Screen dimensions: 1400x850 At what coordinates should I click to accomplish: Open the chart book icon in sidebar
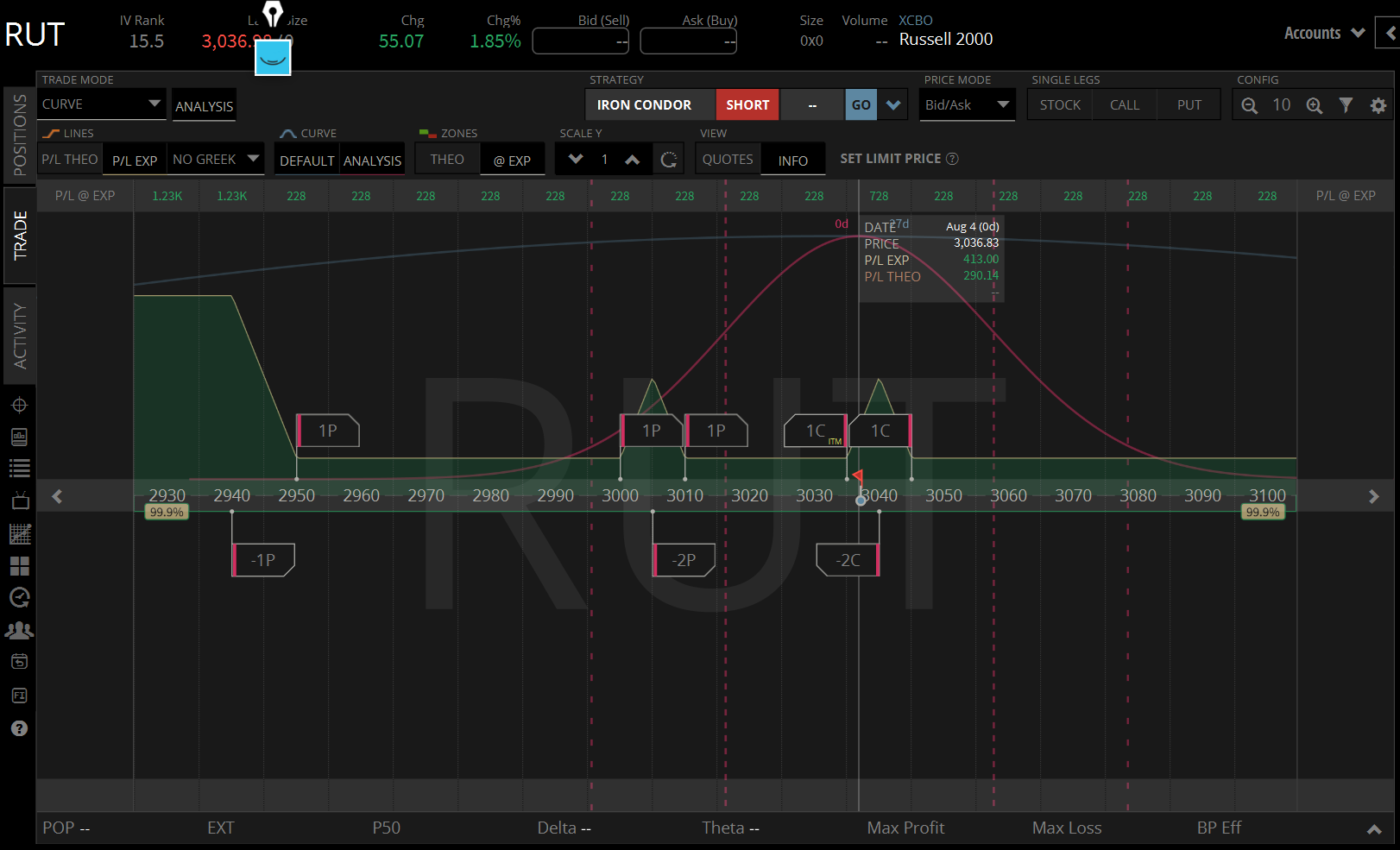[19, 437]
